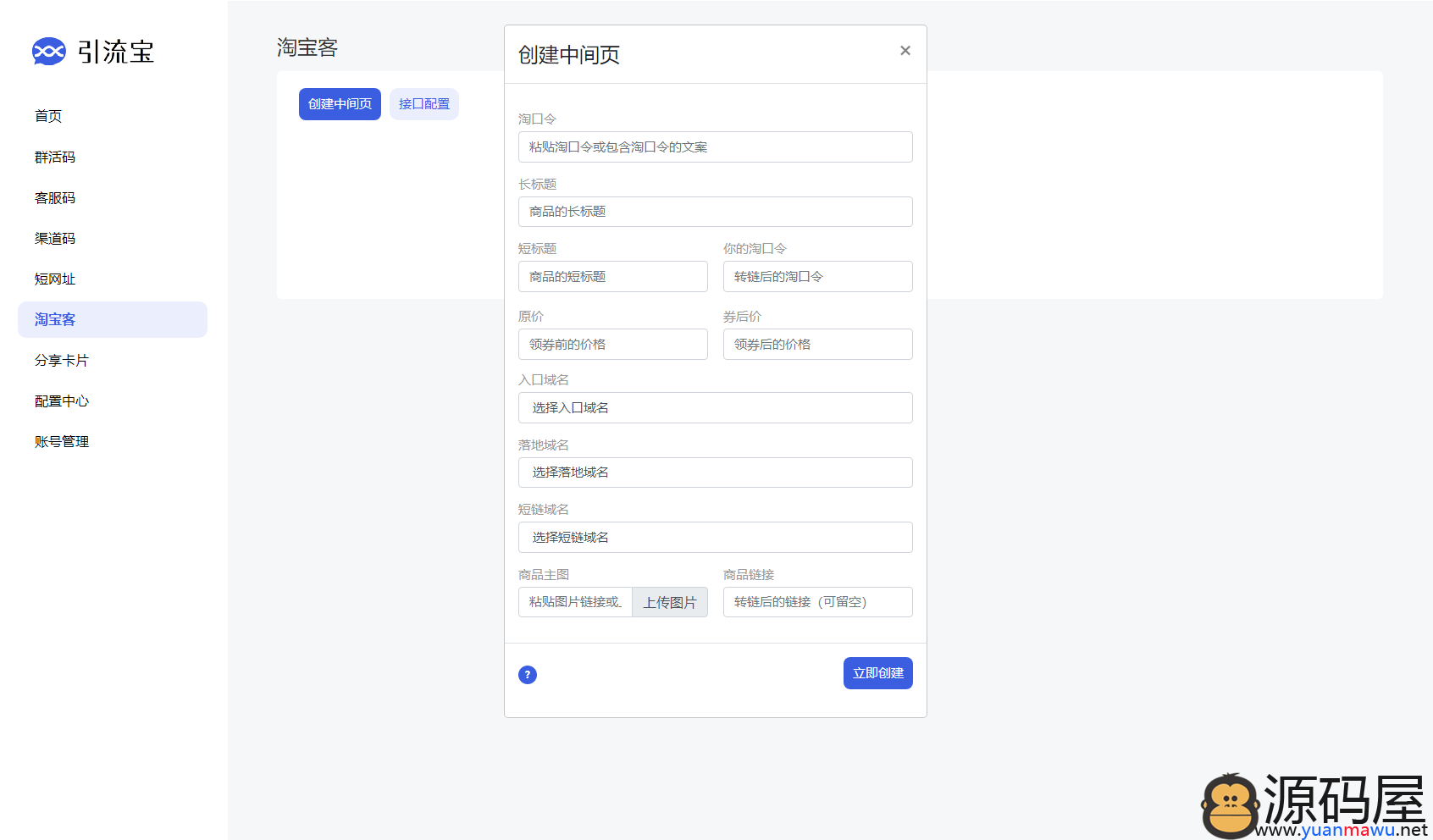Open the 接口配置 button
Viewport: 1433px width, 840px height.
(424, 104)
